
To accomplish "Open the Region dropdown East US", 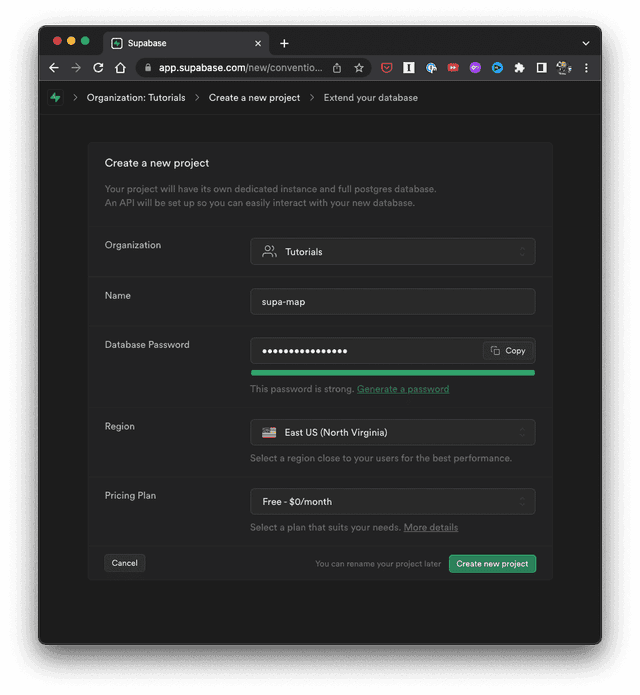I will pos(392,432).
